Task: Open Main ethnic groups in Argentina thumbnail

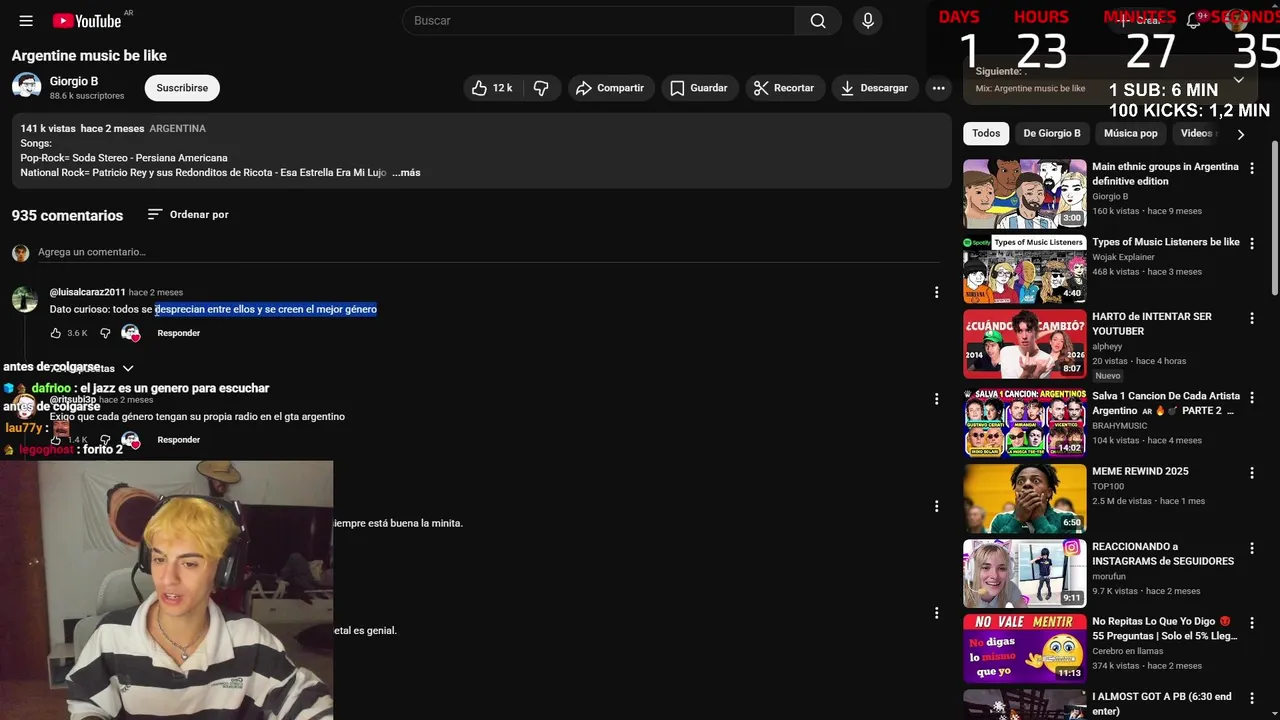Action: point(1025,194)
